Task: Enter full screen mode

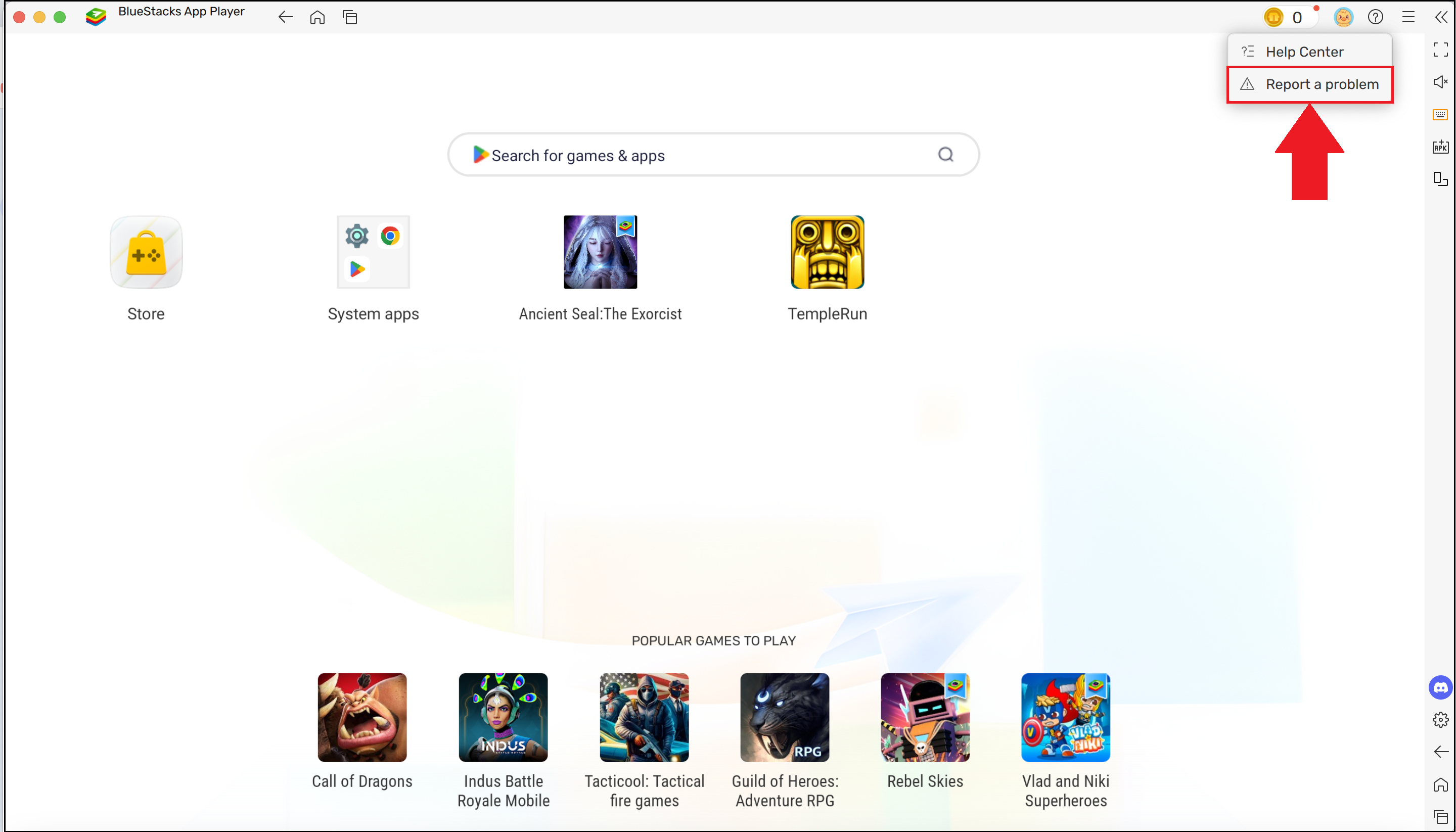Action: pyautogui.click(x=1440, y=50)
